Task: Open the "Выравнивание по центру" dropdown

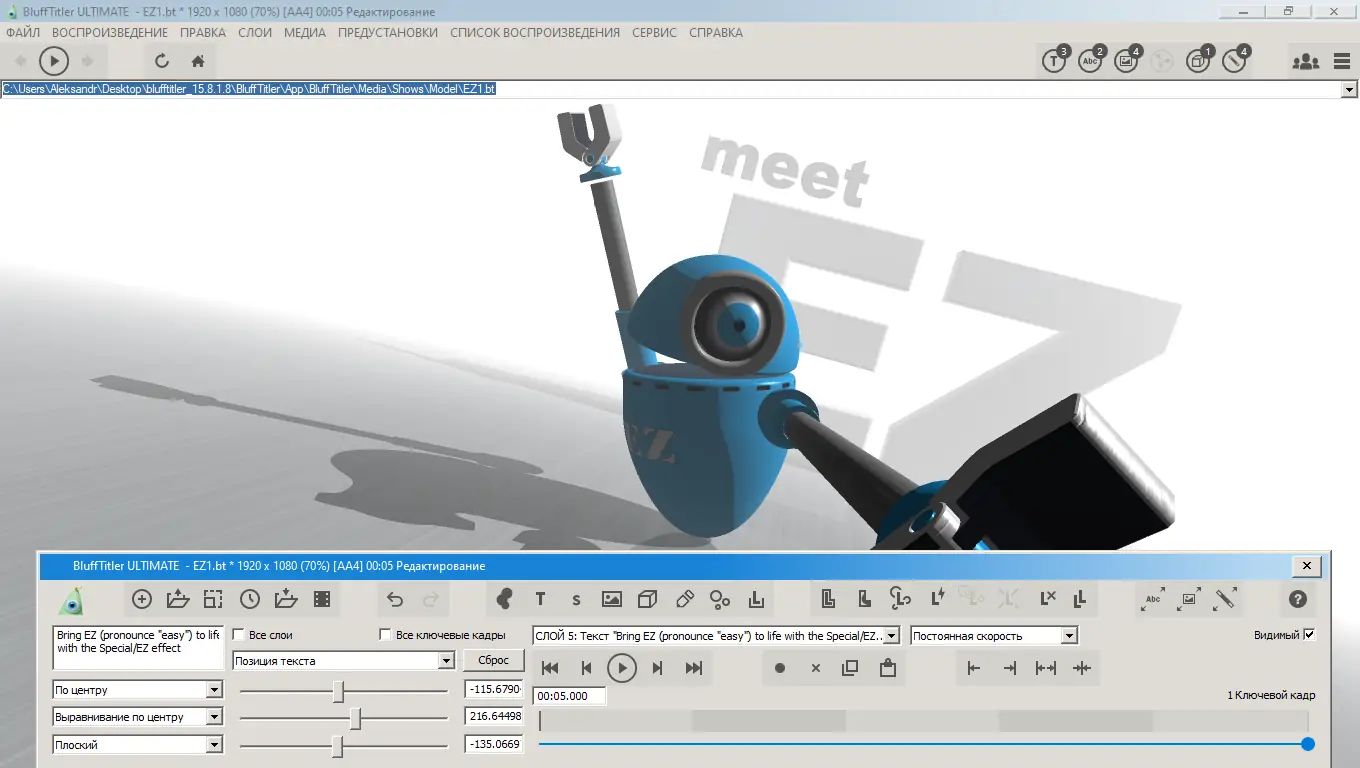Action: pos(137,717)
